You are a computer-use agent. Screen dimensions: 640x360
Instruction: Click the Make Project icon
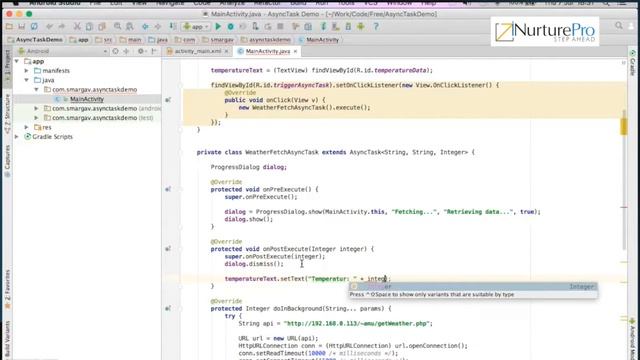pos(173,27)
